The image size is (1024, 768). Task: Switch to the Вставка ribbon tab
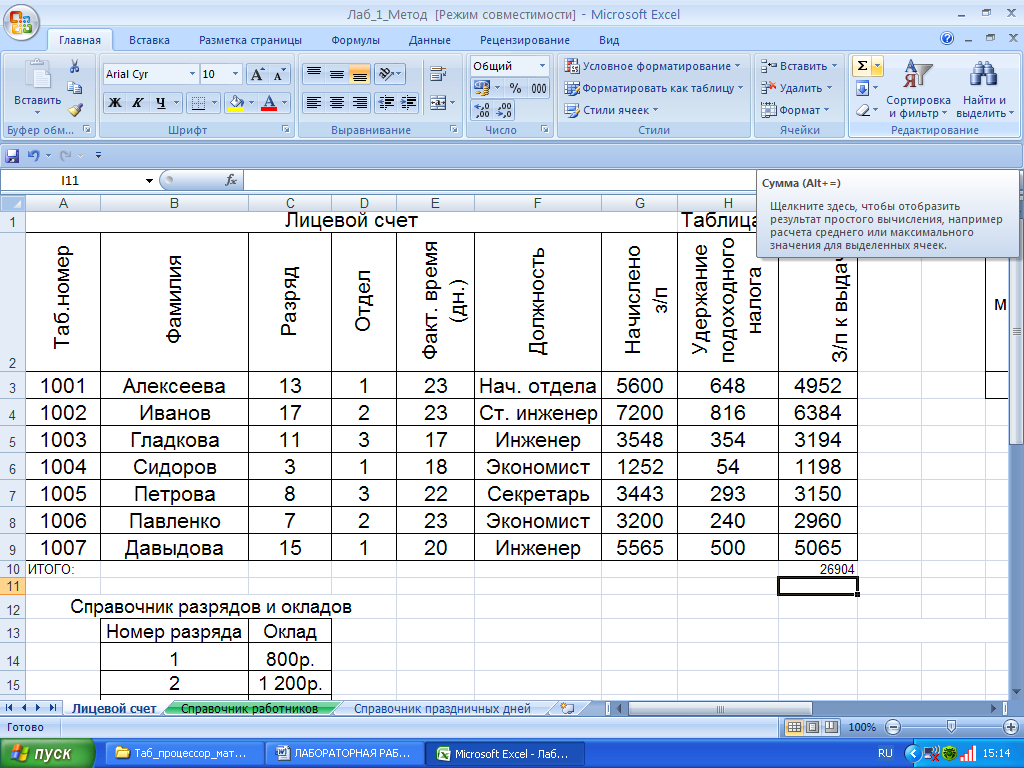click(149, 40)
